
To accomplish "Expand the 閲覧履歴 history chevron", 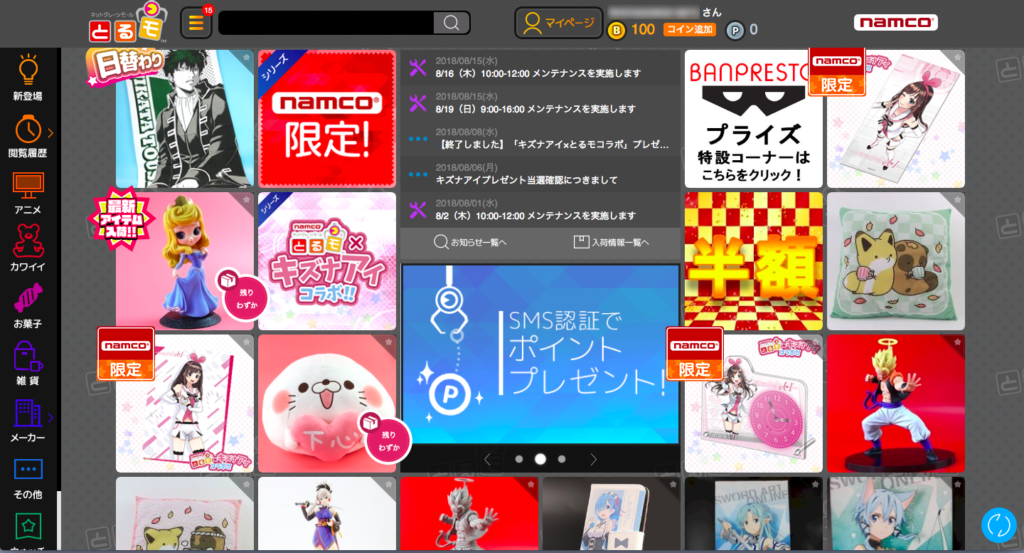I will point(51,133).
